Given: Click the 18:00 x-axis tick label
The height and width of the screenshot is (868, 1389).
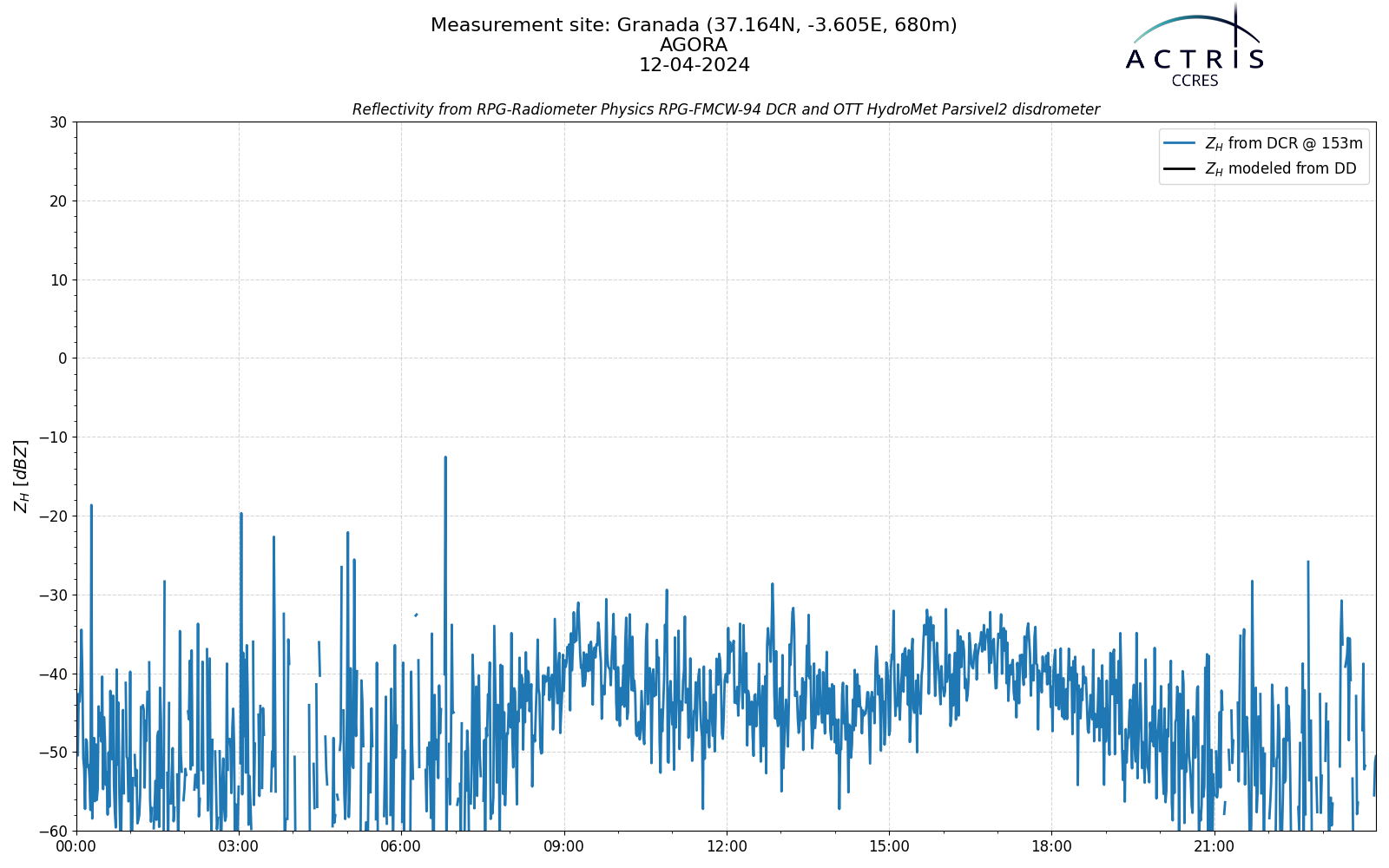Looking at the screenshot, I should (1051, 846).
